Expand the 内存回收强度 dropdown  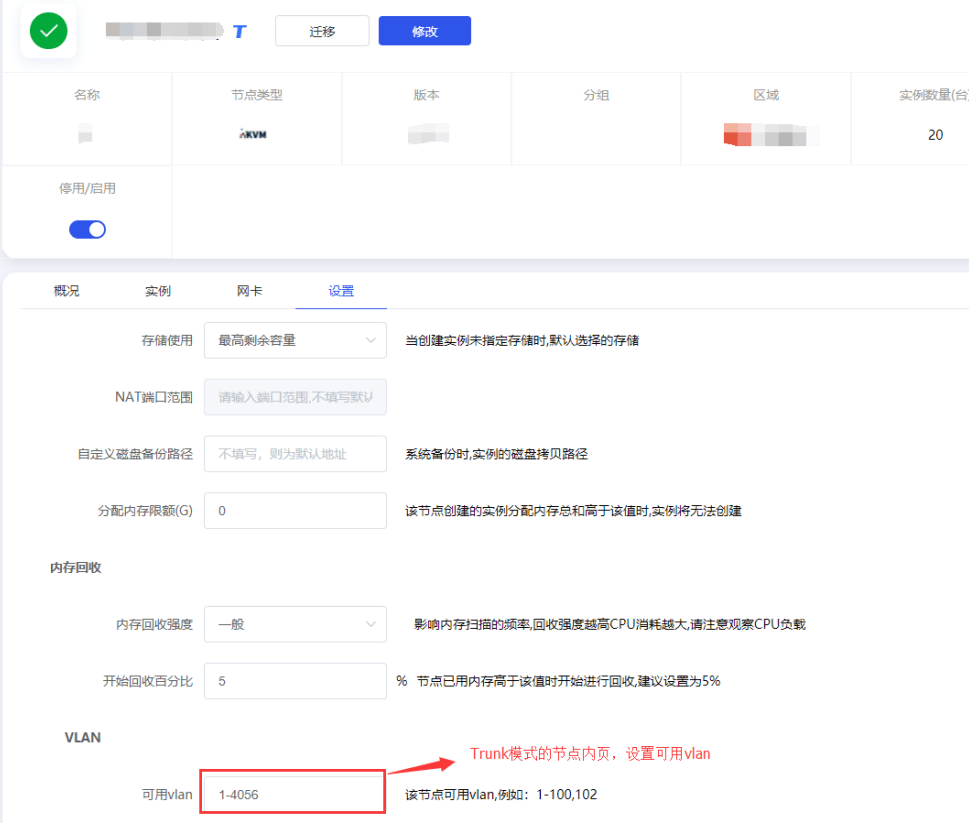[x=295, y=625]
